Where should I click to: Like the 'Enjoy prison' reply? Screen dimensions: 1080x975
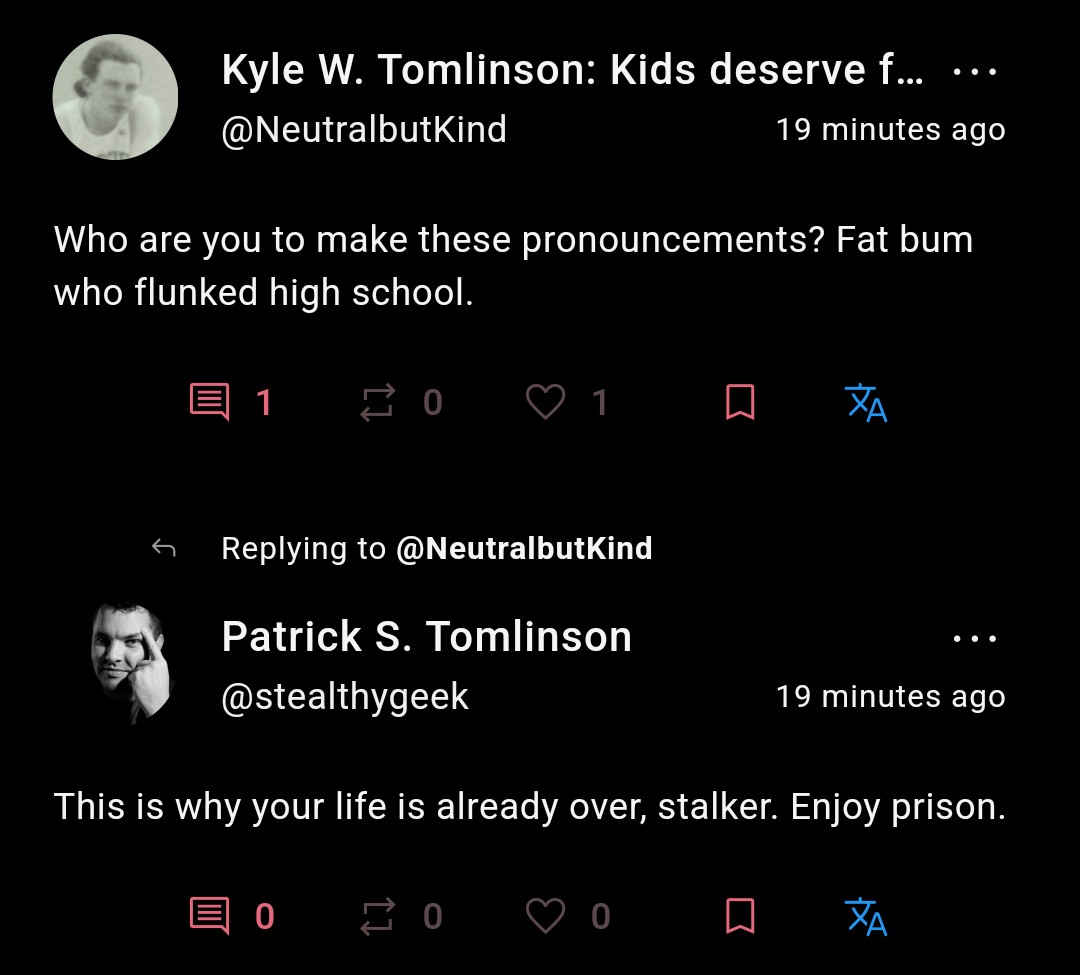pyautogui.click(x=546, y=916)
